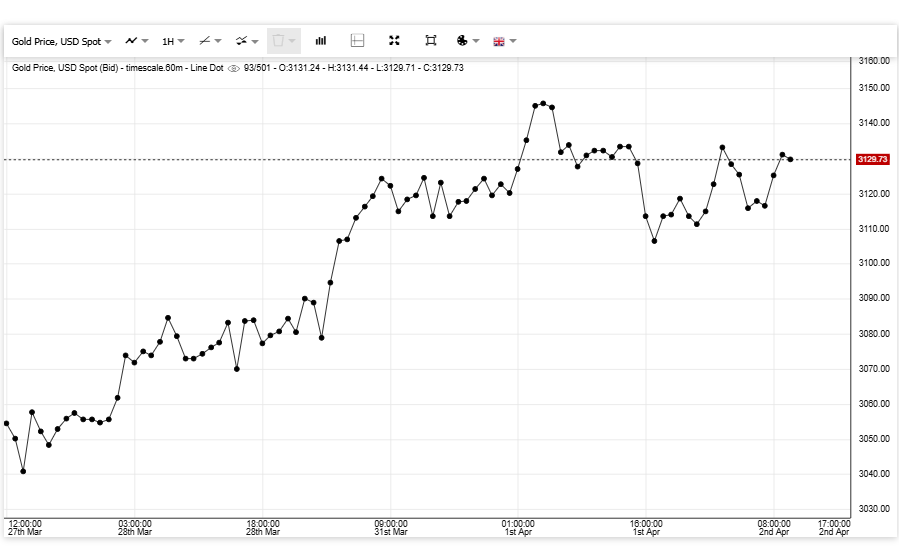Open the UK flag language selector

(x=499, y=41)
